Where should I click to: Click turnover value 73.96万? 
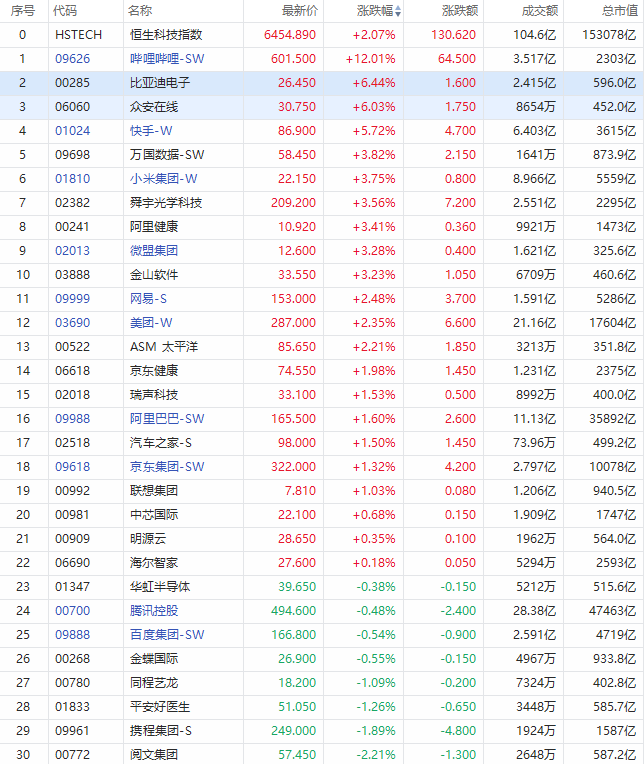pos(534,442)
